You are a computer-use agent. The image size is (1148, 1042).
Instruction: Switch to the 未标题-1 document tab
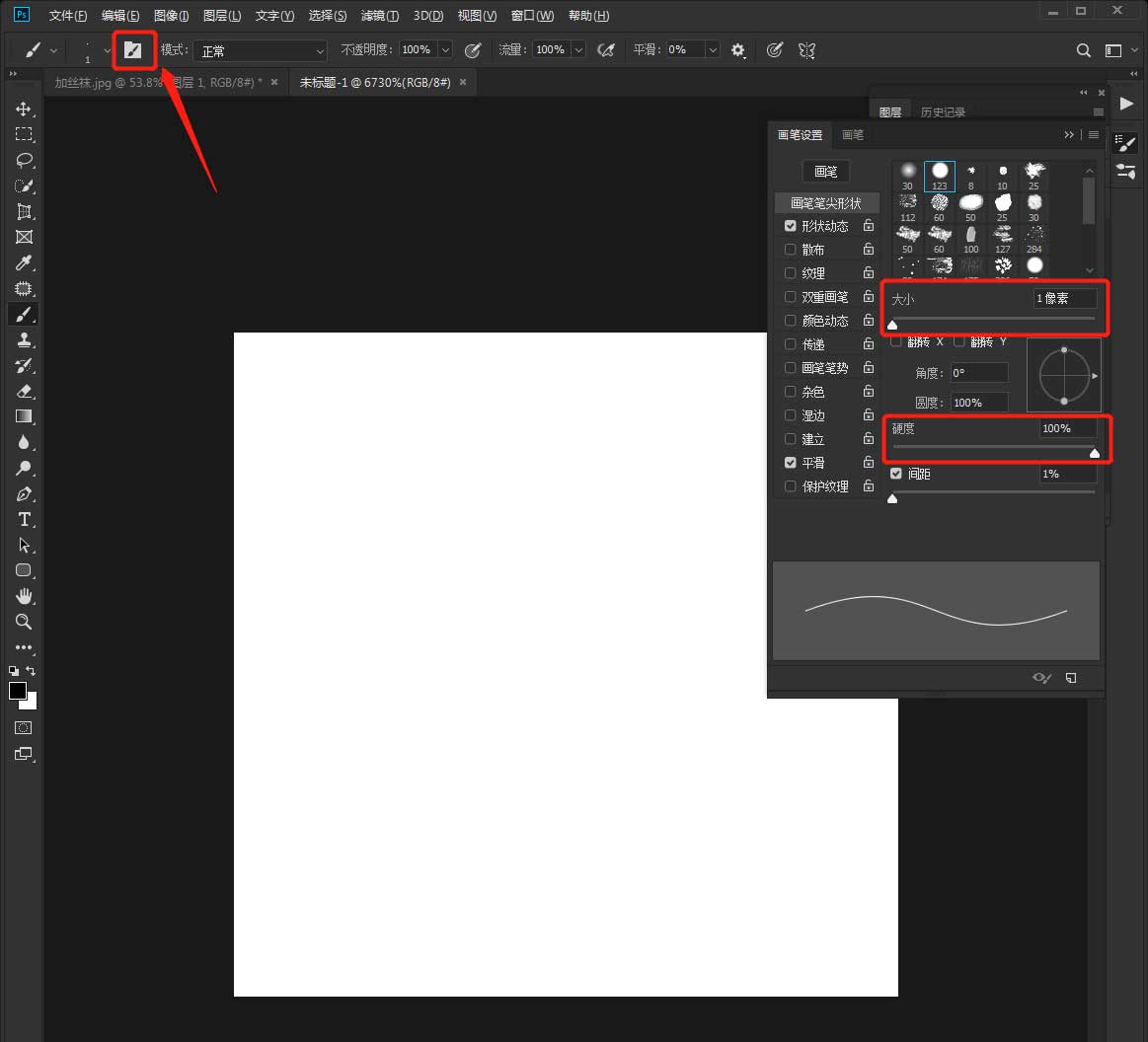pyautogui.click(x=375, y=83)
